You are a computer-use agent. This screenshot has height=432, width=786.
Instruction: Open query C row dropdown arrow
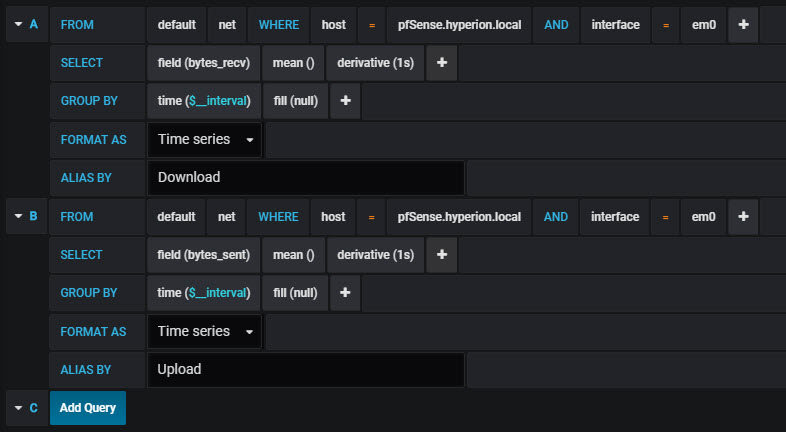coord(19,408)
